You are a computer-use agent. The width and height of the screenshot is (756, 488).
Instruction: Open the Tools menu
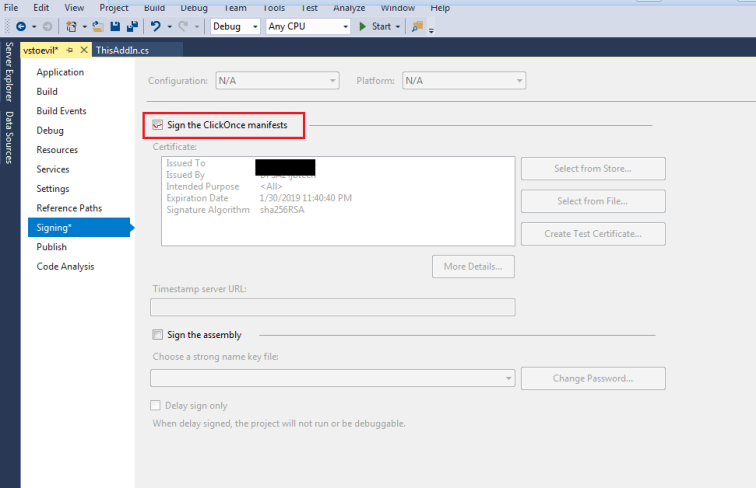[274, 8]
